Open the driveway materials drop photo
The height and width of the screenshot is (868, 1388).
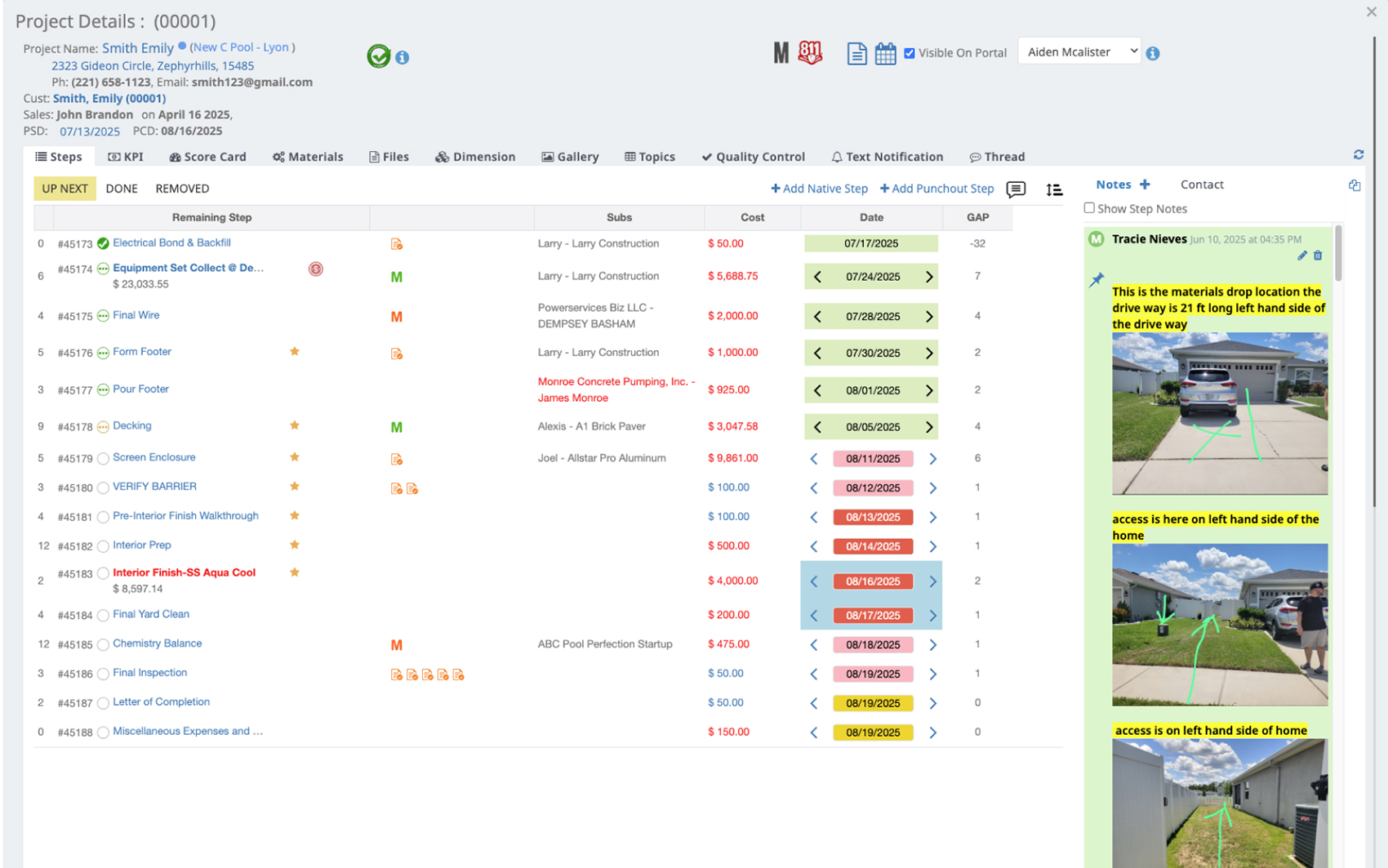click(1219, 413)
